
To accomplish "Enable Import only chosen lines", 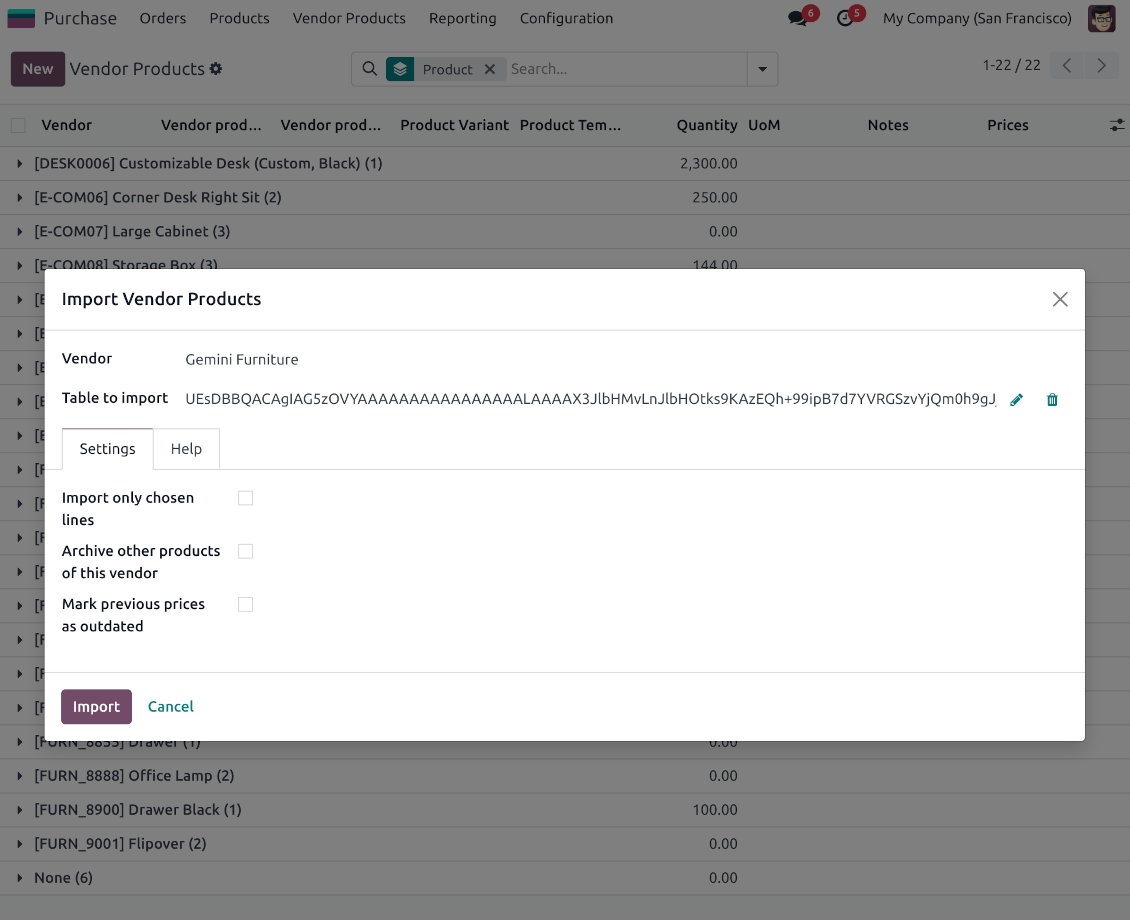I will tap(245, 497).
